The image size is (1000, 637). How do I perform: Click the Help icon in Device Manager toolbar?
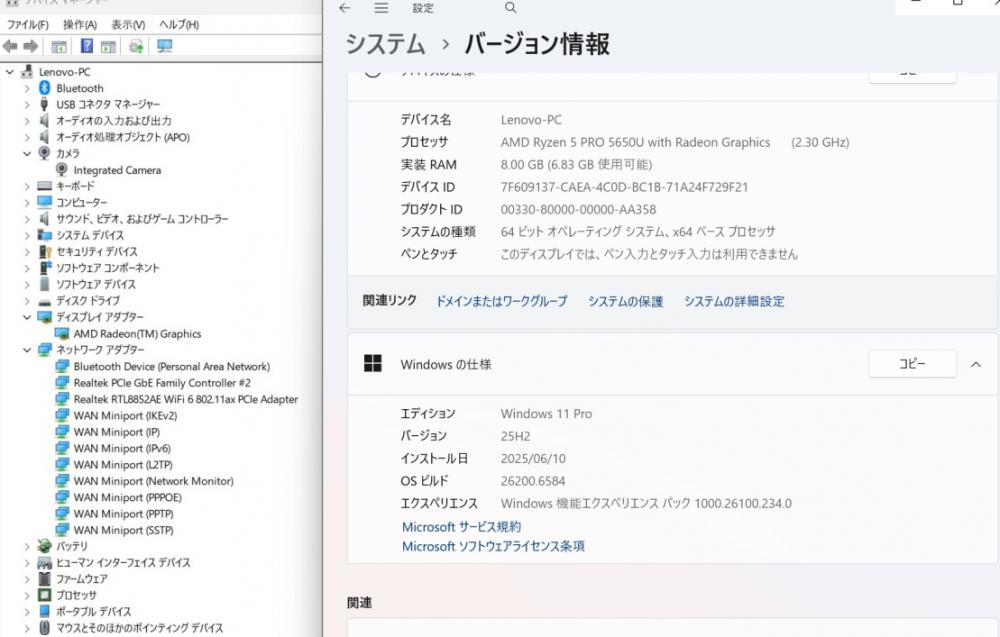(x=87, y=46)
